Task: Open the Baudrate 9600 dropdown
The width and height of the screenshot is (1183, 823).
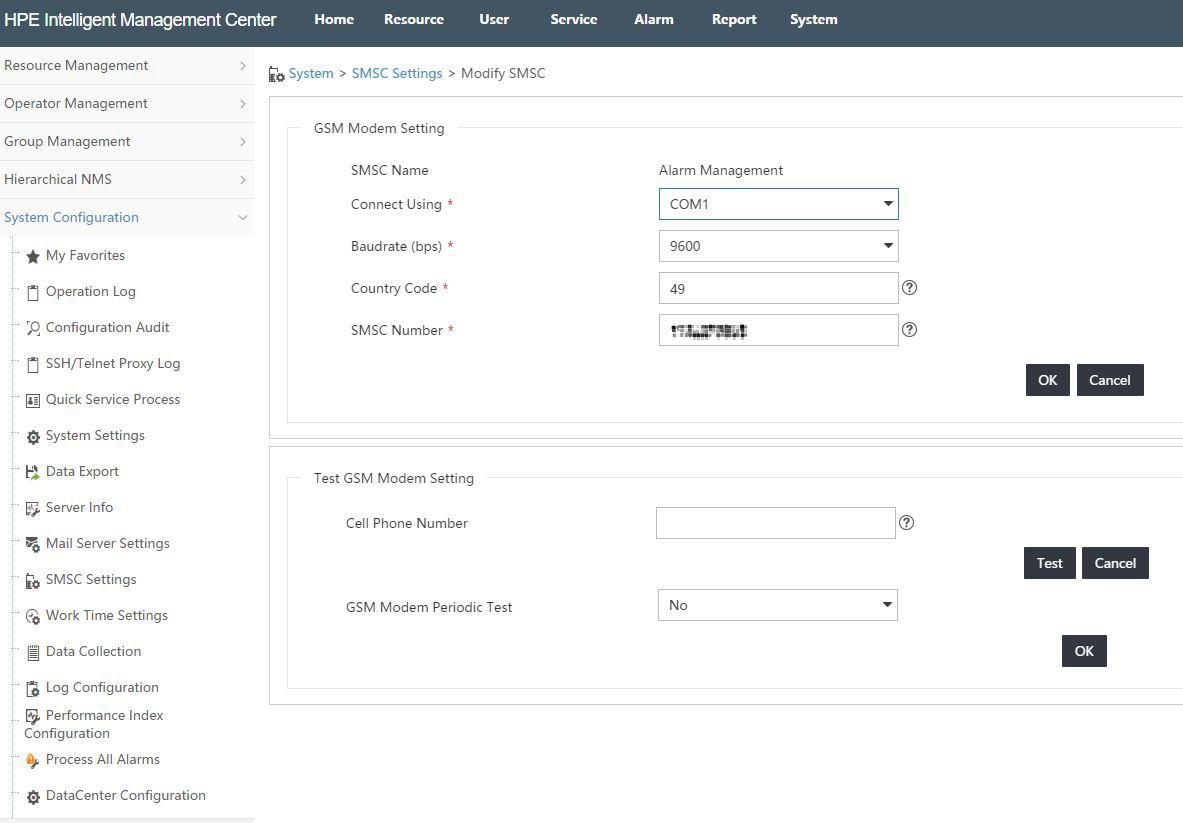Action: (779, 246)
